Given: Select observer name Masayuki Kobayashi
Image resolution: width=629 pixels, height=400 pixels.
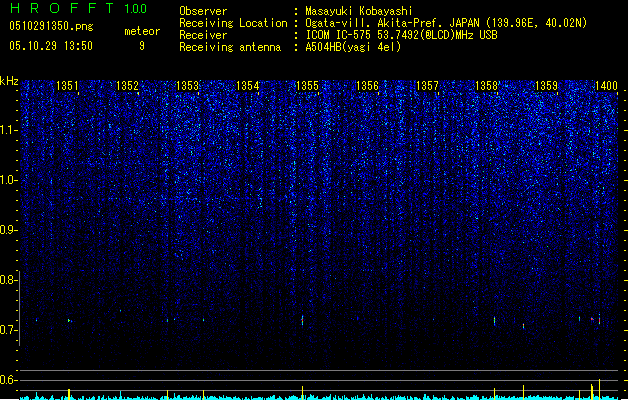Looking at the screenshot, I should click(359, 11).
